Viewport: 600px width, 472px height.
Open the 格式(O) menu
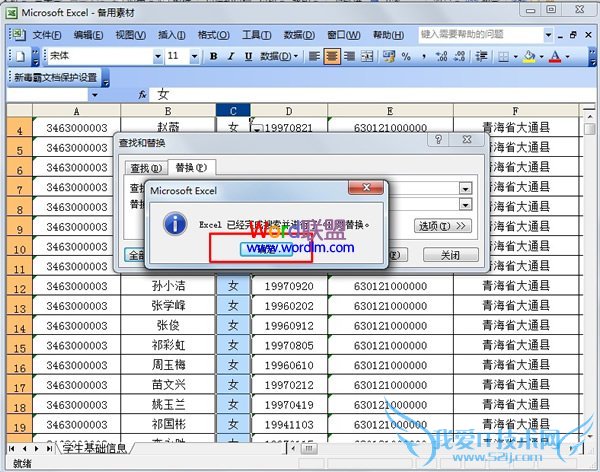click(214, 35)
